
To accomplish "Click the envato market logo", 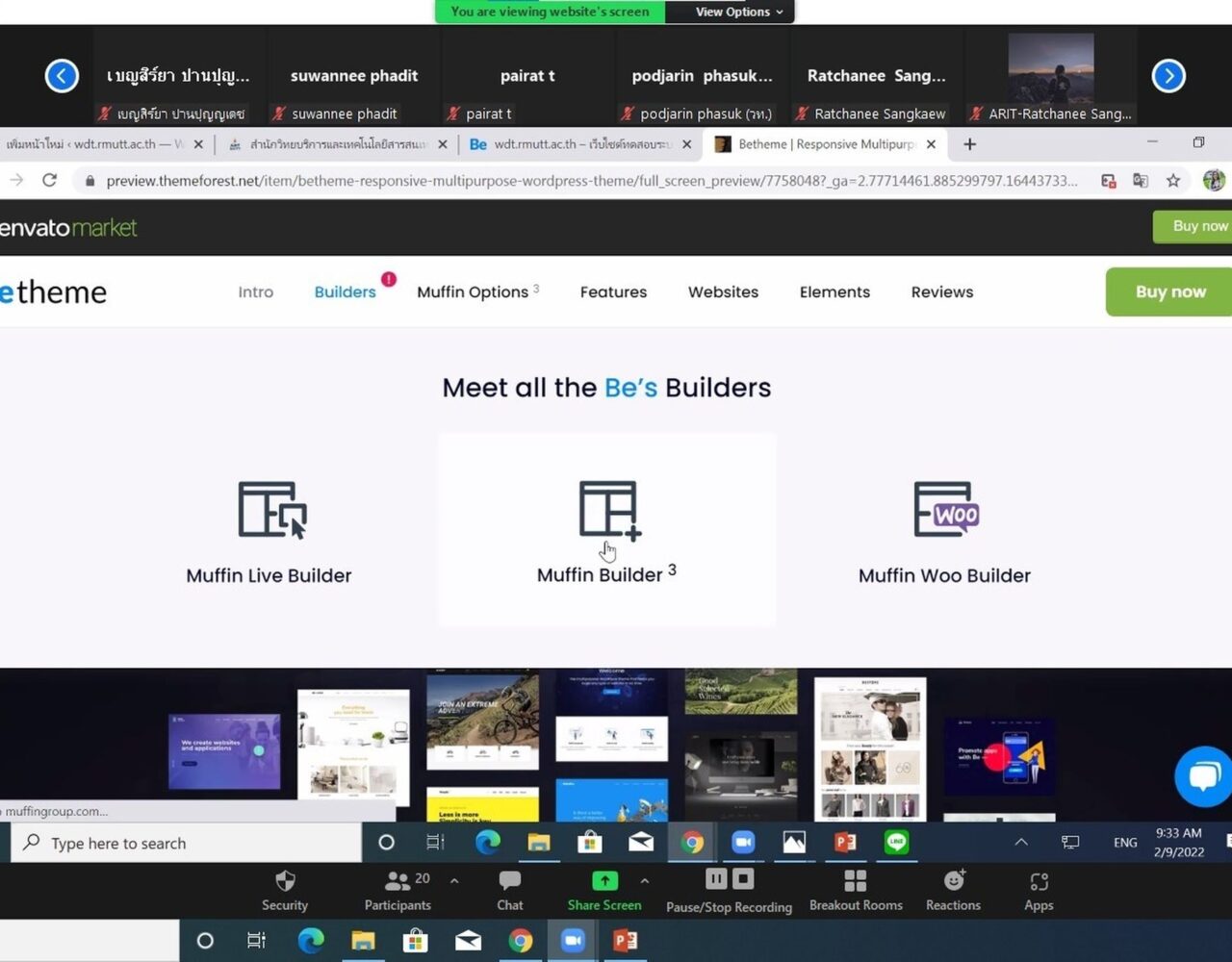I will [68, 228].
